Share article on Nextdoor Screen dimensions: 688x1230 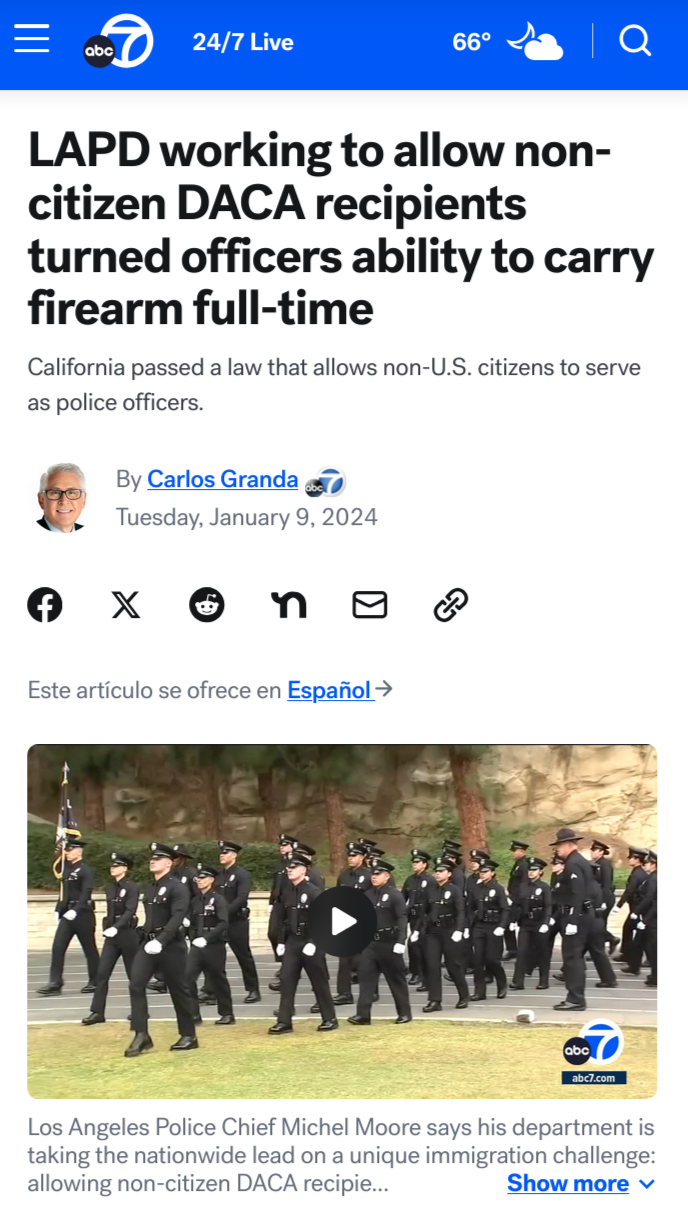point(288,605)
